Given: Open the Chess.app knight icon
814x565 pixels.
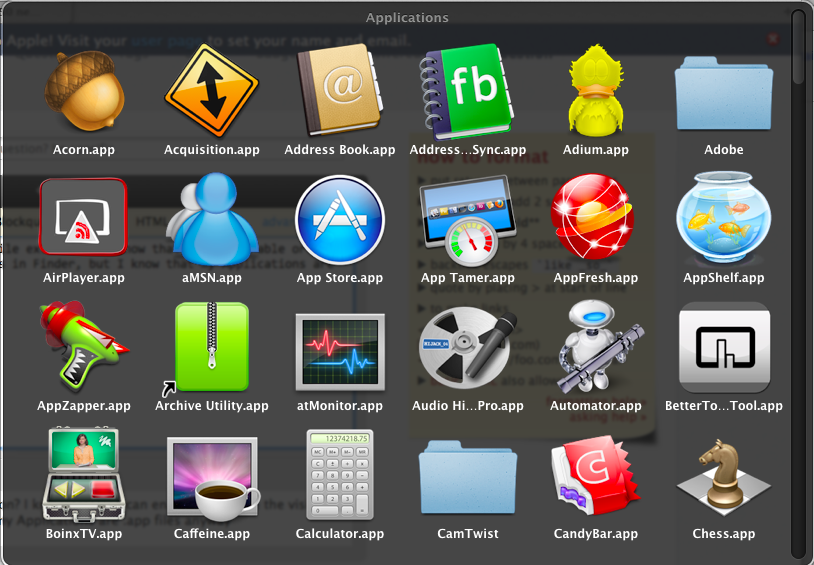Looking at the screenshot, I should pyautogui.click(x=724, y=478).
